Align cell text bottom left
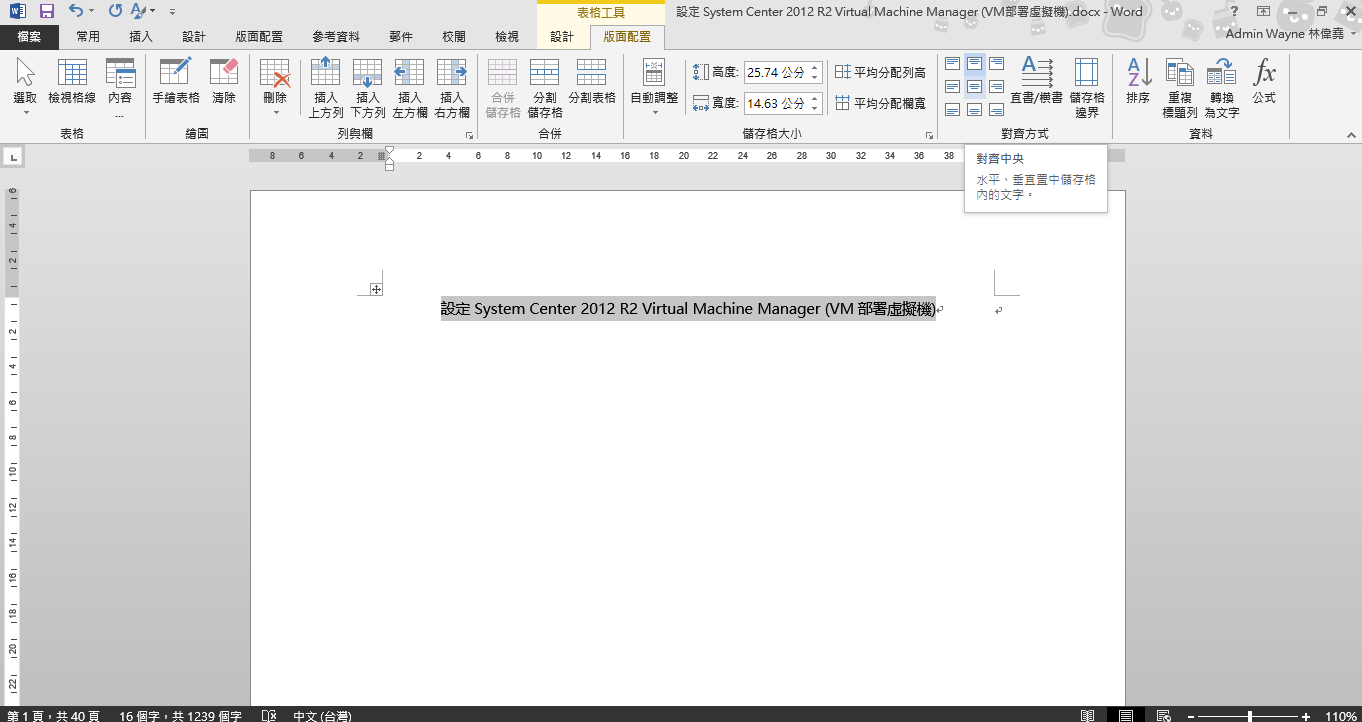The width and height of the screenshot is (1362, 722). [953, 110]
